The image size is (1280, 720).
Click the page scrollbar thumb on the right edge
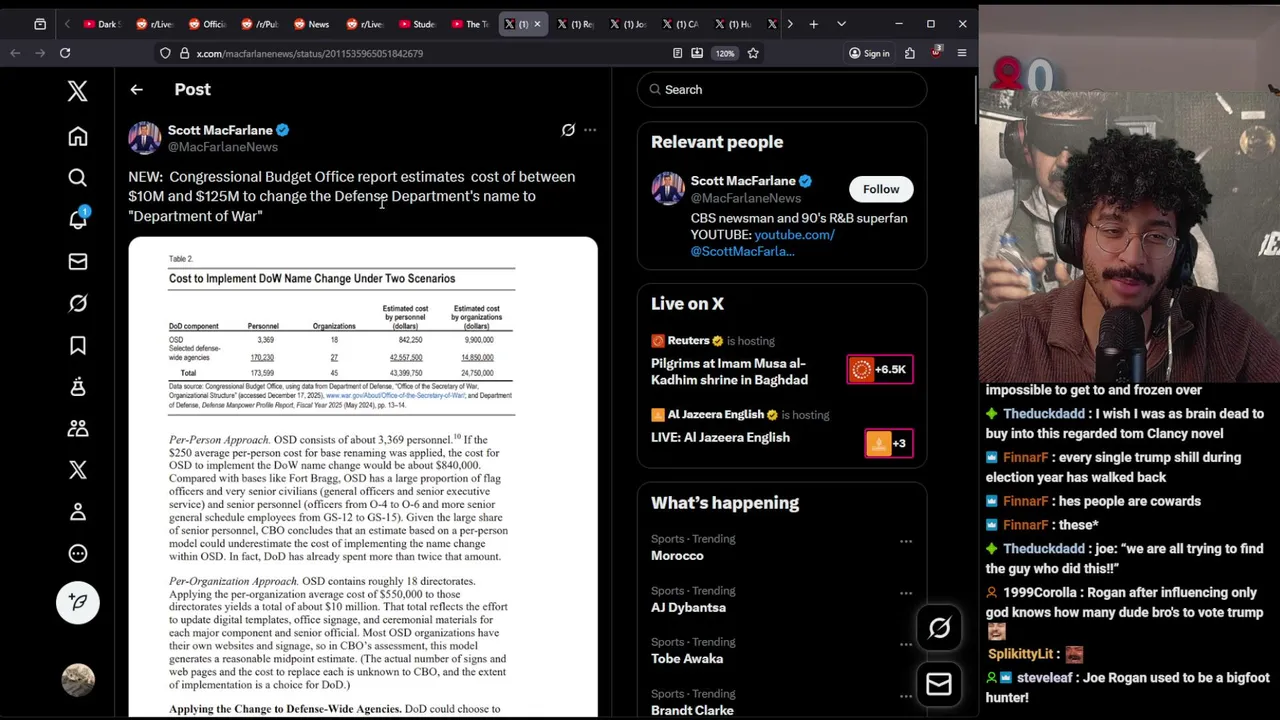click(975, 98)
